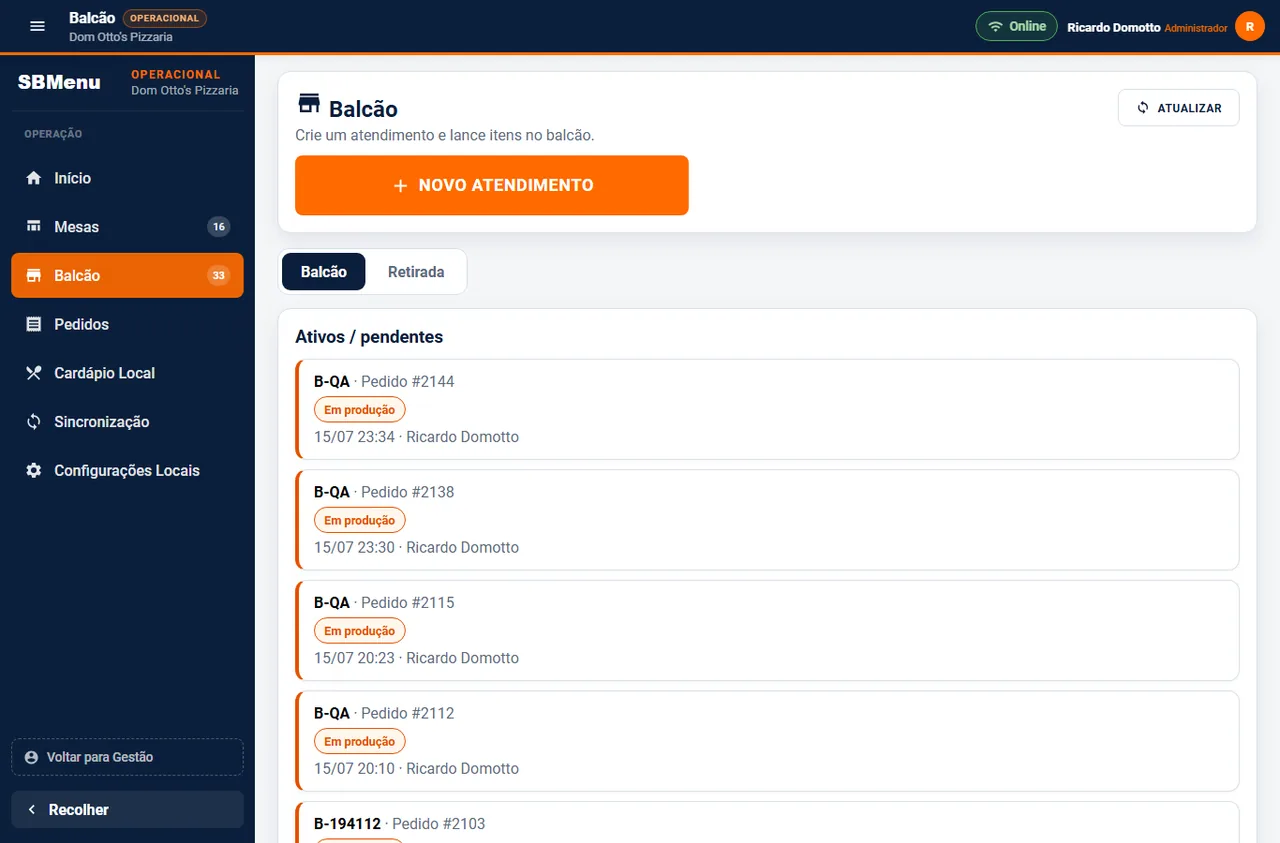
Task: Click Voltar para Gestão button
Action: [x=127, y=757]
